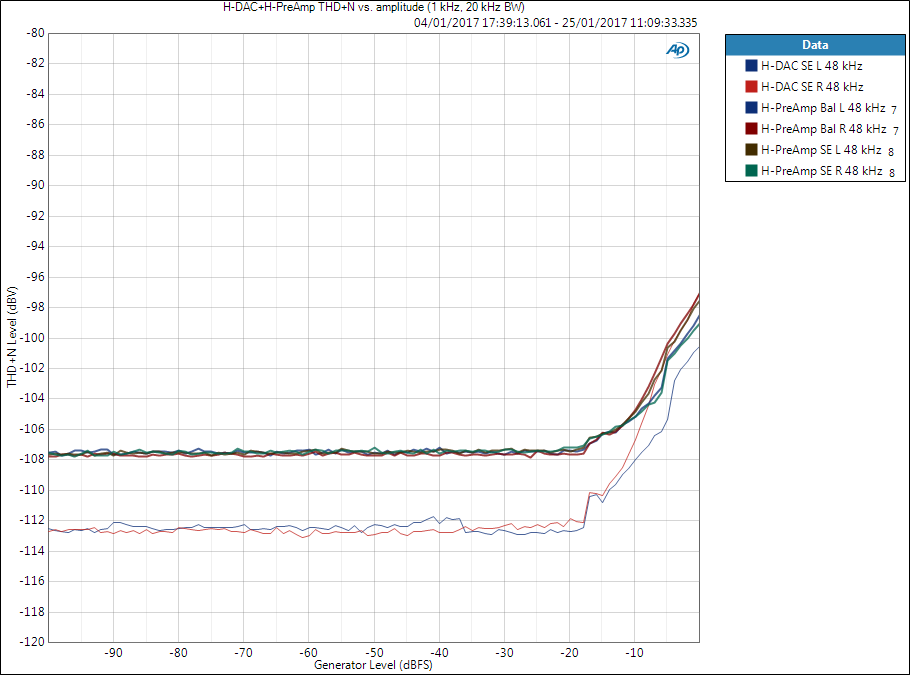Choose the H-PreAmp SE L 48 kHz swatch
910x675 pixels.
pos(752,150)
